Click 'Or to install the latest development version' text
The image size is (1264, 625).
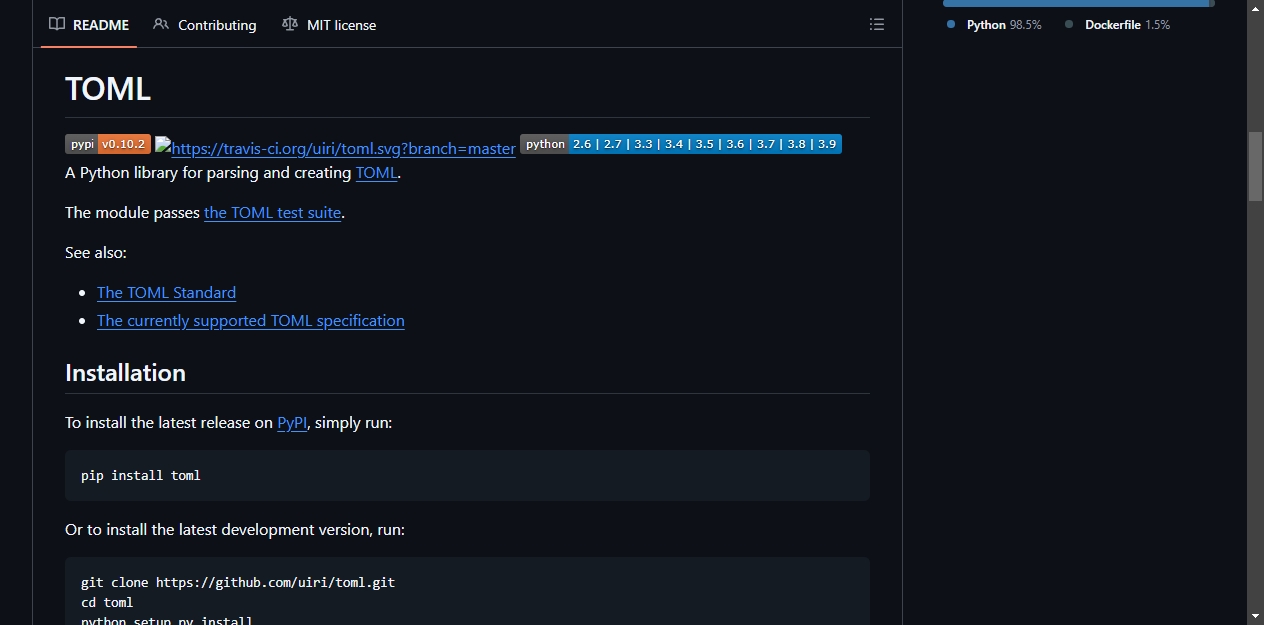tap(235, 529)
